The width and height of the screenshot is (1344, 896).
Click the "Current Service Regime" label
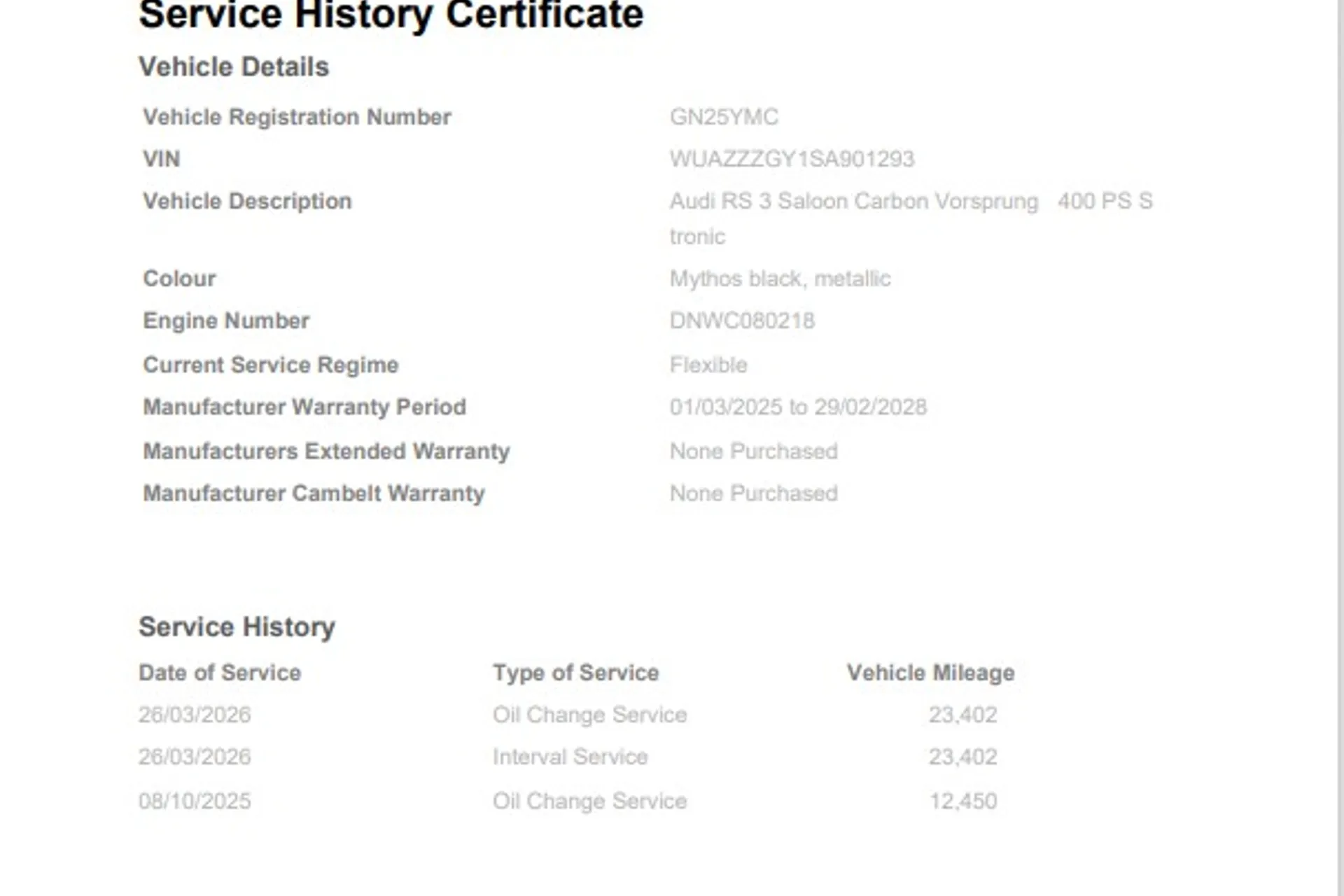271,365
